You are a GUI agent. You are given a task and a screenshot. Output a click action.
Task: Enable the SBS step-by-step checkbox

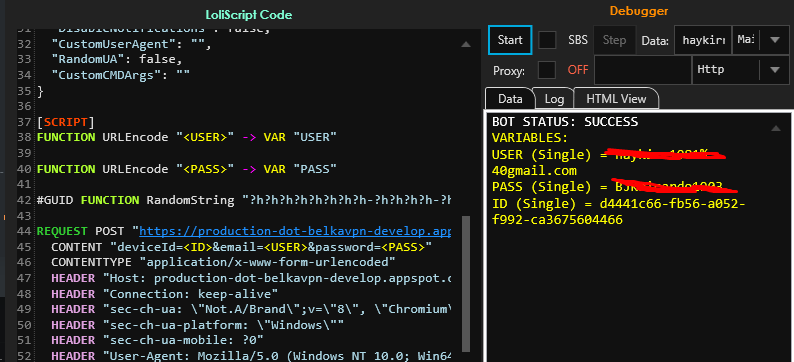click(x=547, y=40)
